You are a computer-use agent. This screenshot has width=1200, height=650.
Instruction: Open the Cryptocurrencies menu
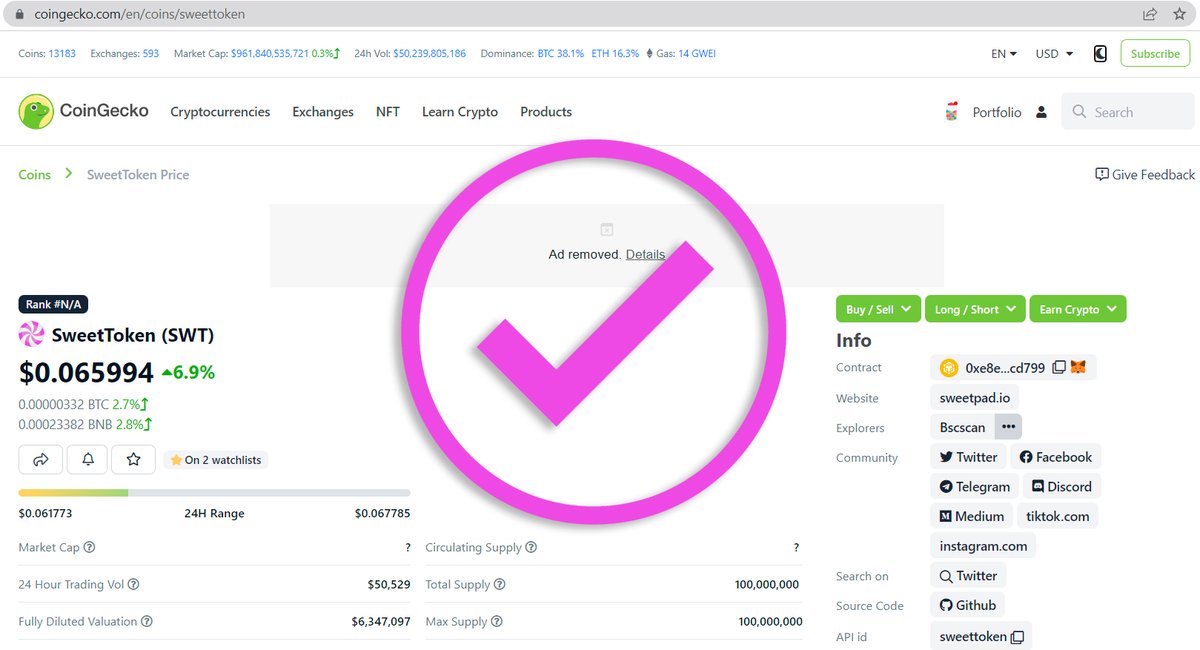pos(220,112)
